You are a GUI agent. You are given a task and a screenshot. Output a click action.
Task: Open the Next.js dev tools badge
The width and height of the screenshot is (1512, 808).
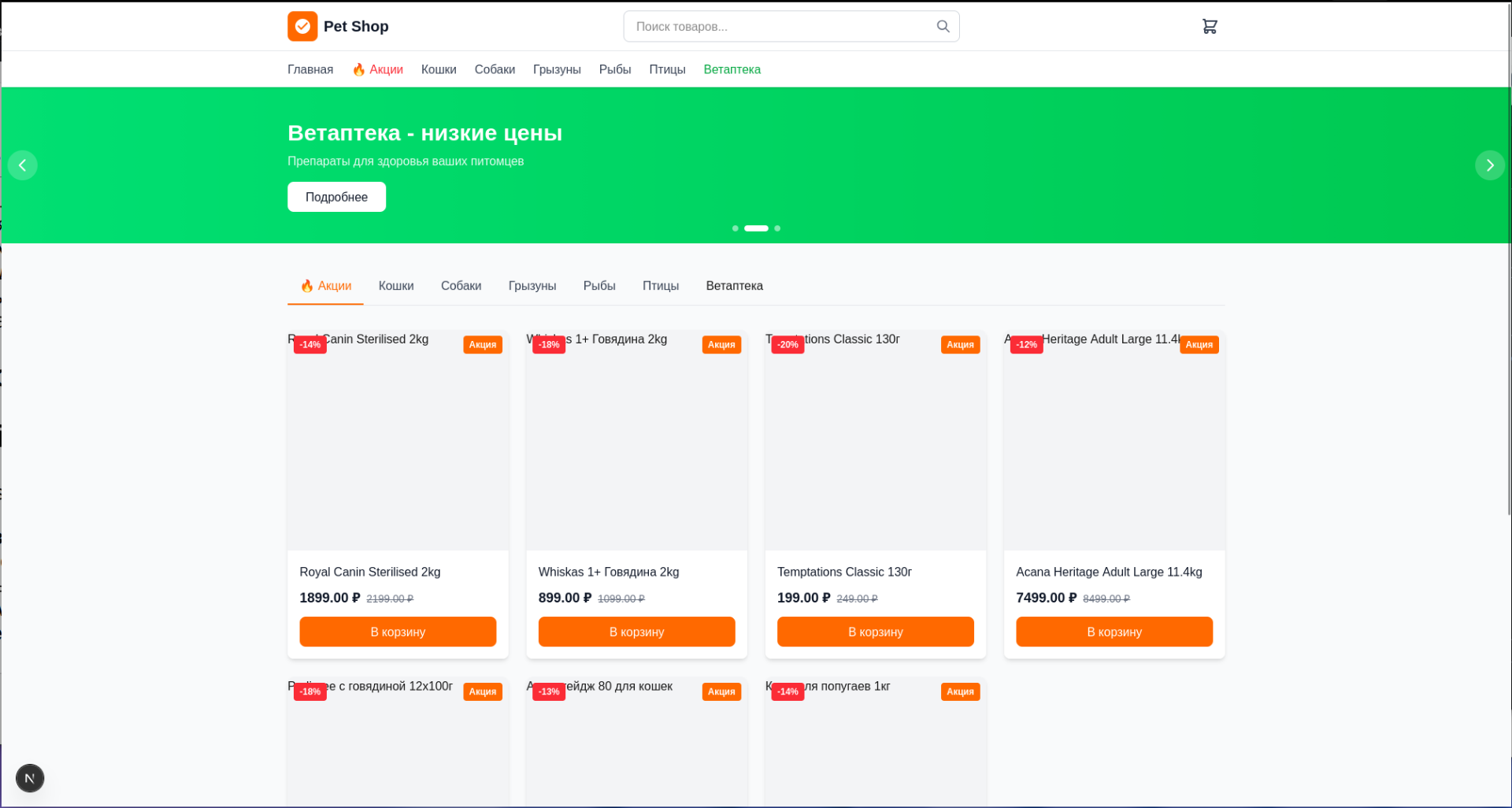pos(30,778)
